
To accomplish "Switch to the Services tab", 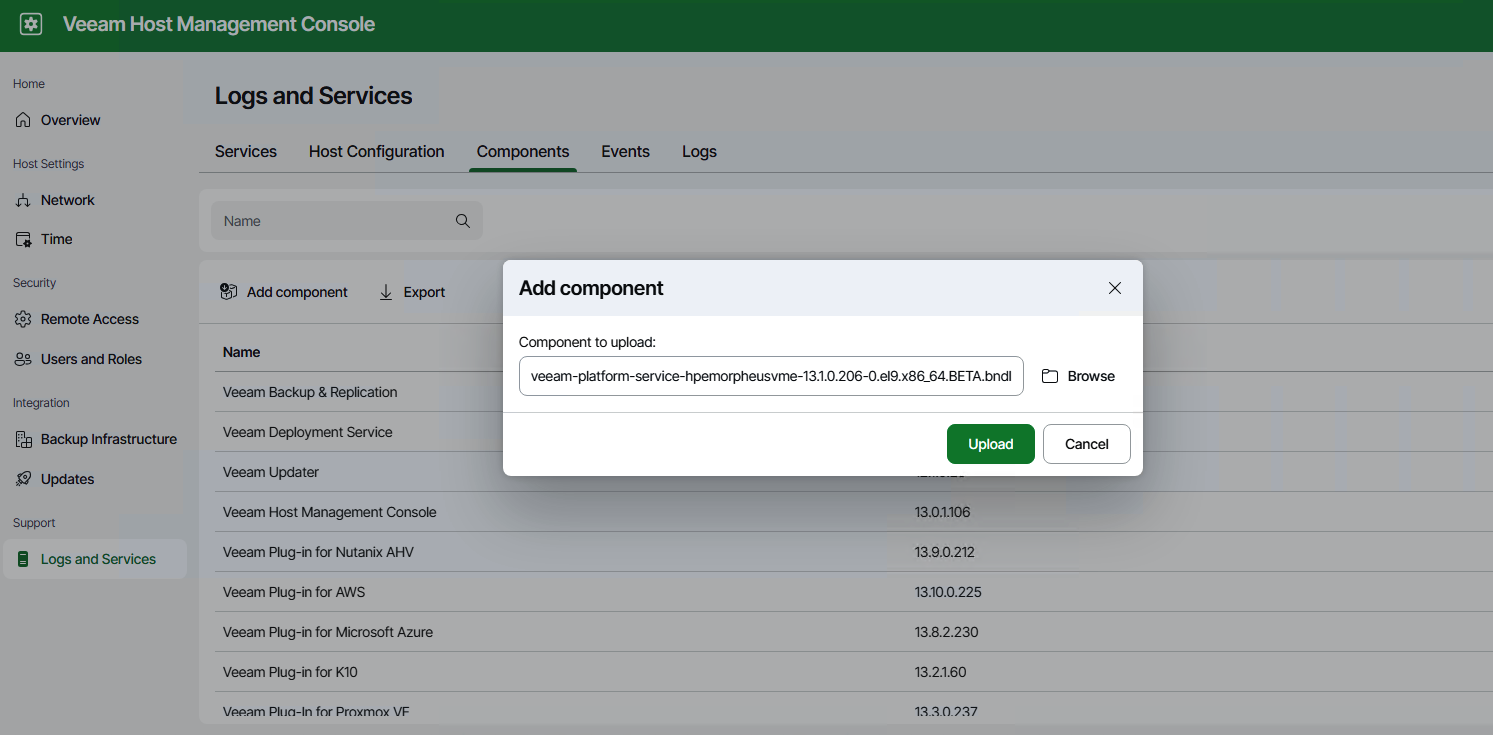I will point(246,152).
